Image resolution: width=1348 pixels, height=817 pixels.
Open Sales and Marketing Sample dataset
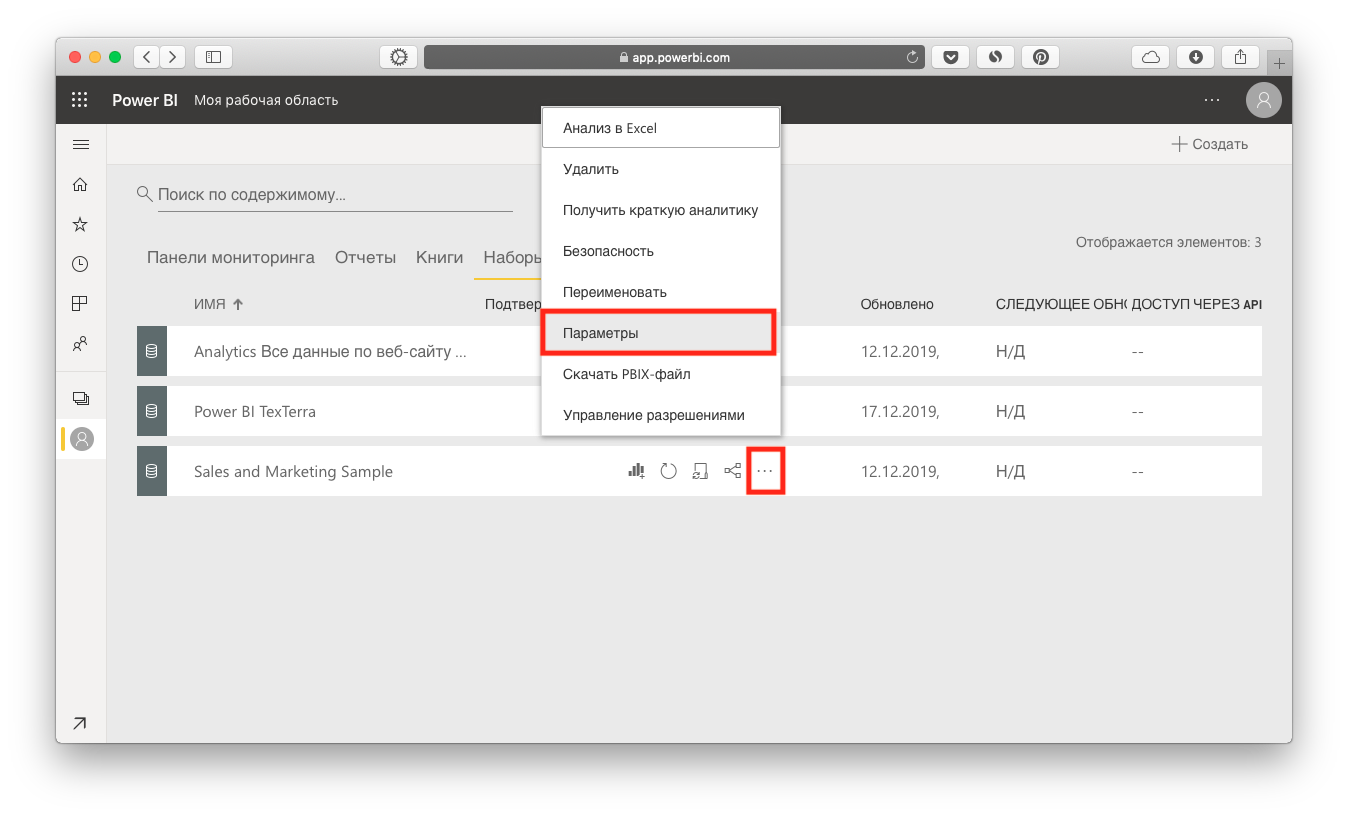click(293, 471)
